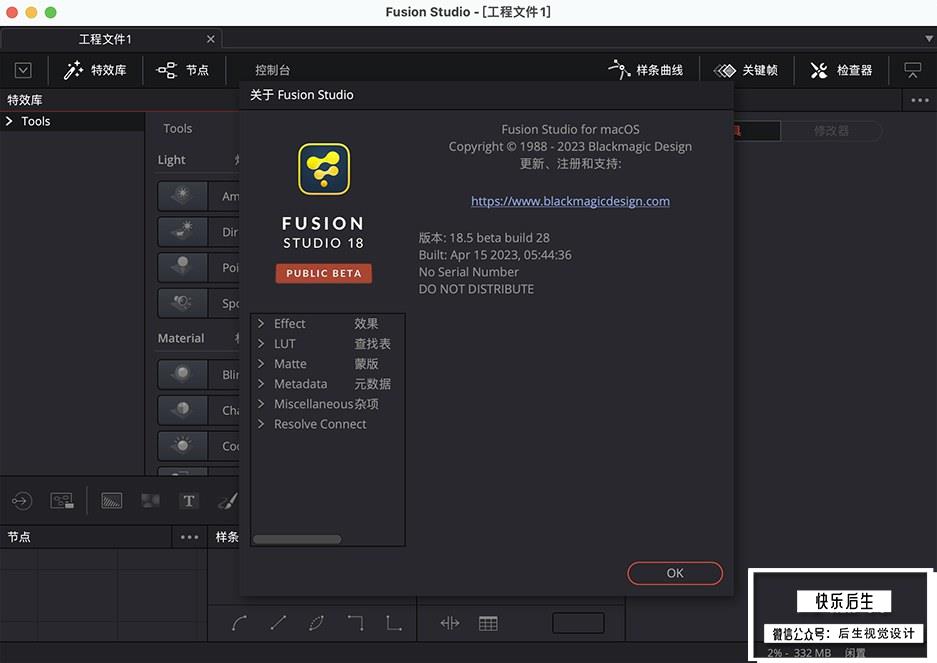Click the Fusion Studio logo in About dialog

[x=324, y=169]
